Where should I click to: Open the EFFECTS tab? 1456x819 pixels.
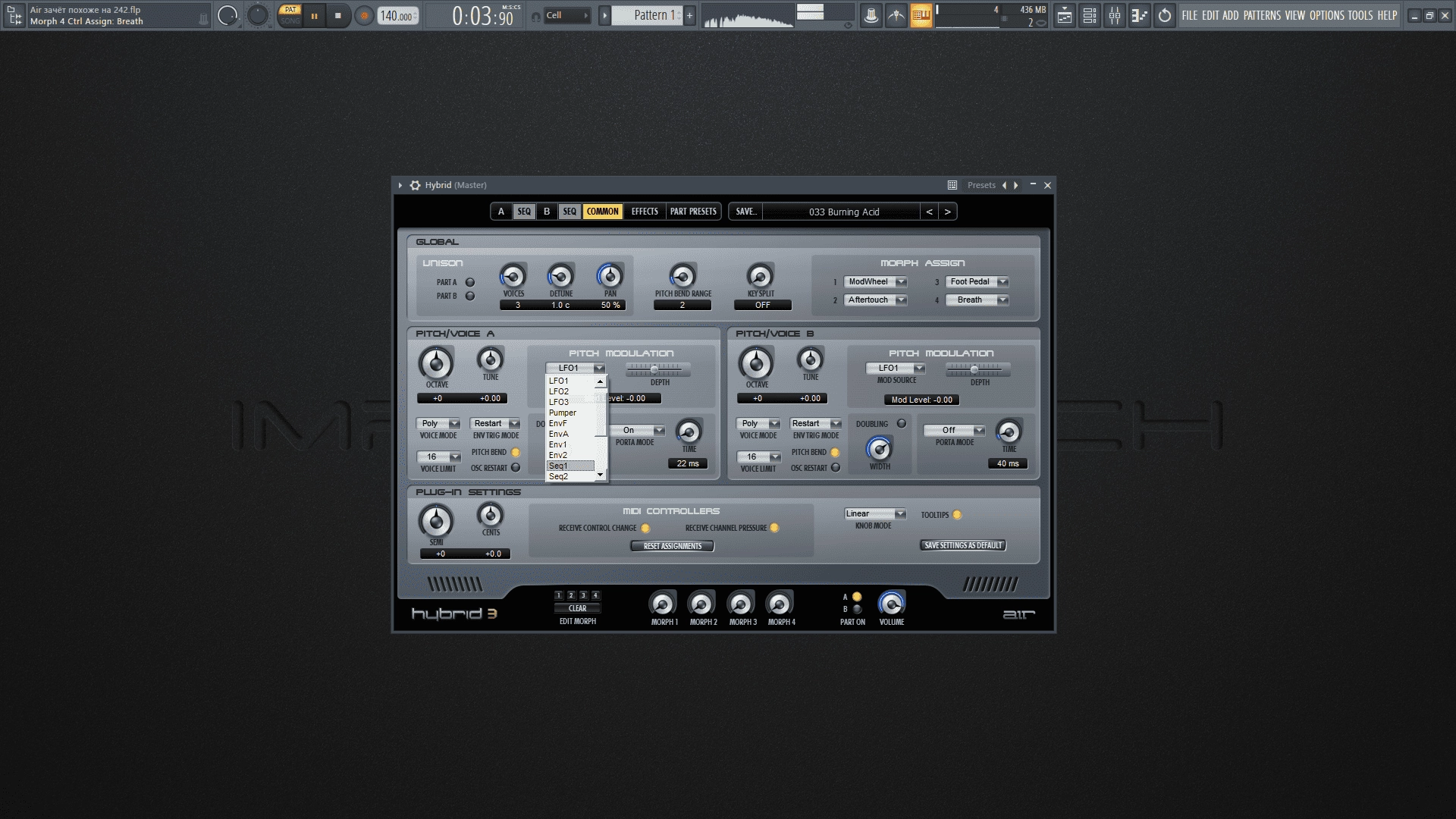pyautogui.click(x=645, y=212)
